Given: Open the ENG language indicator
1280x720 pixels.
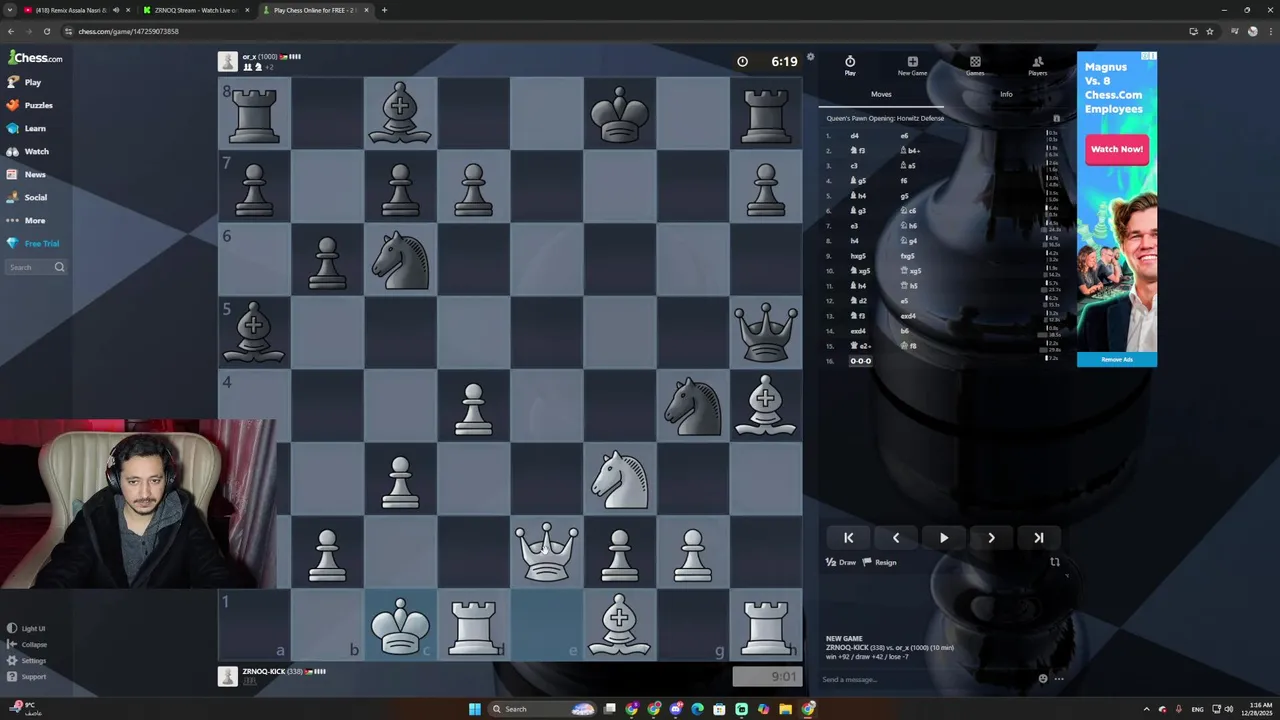Looking at the screenshot, I should pos(1197,709).
